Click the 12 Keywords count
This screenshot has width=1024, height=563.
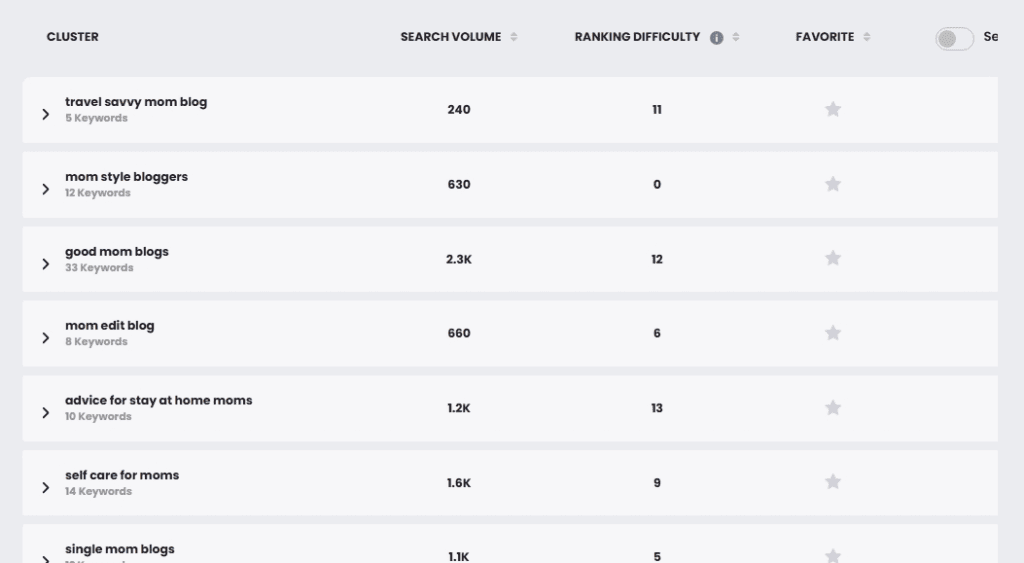(98, 193)
